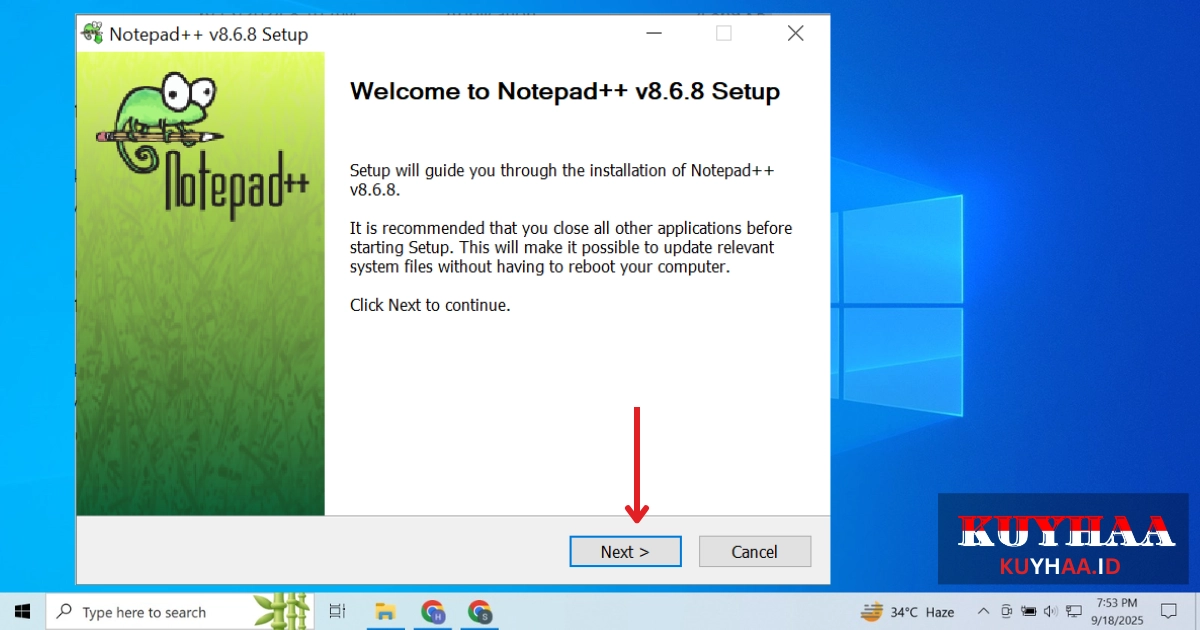Click the Notepad++ logo banner image

[x=200, y=284]
